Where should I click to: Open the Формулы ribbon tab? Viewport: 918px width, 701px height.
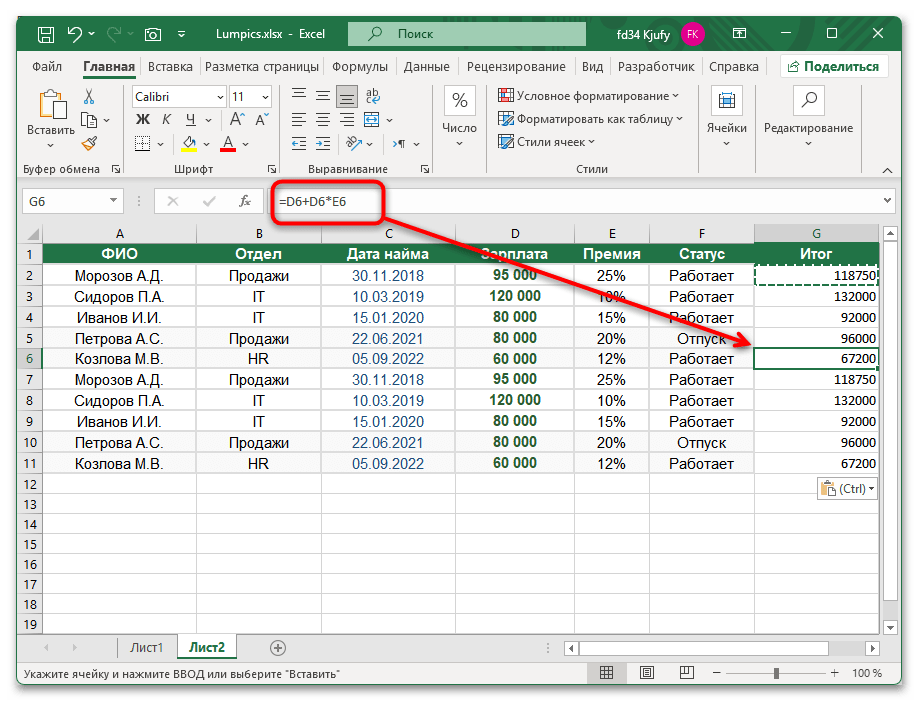point(359,67)
